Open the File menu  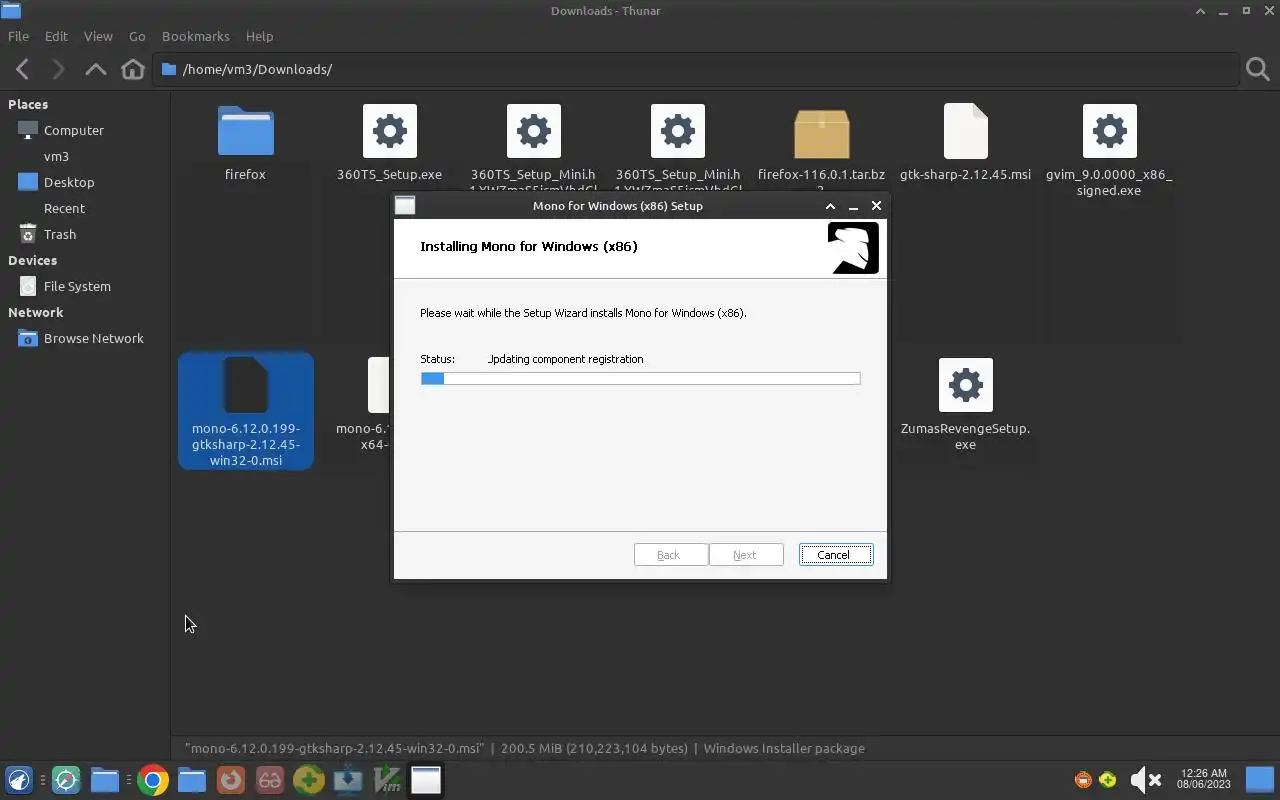tap(18, 36)
